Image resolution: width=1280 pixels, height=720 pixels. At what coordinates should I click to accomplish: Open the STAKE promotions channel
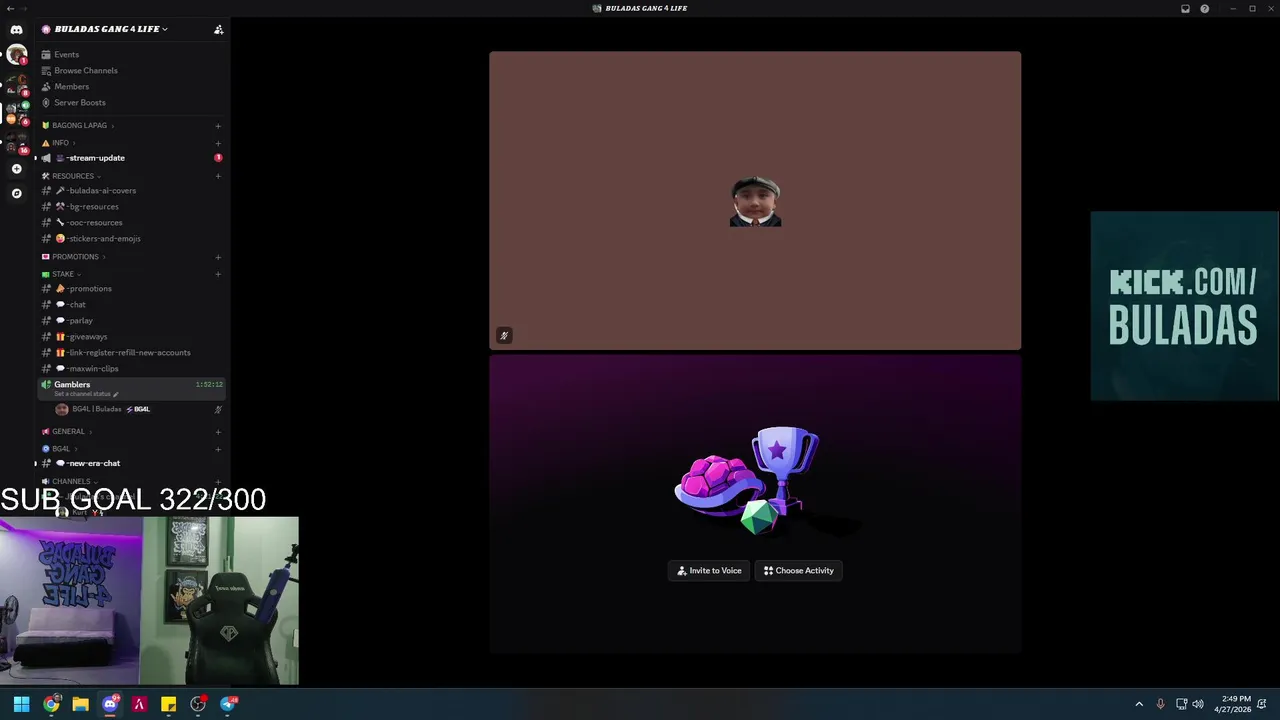[131, 288]
